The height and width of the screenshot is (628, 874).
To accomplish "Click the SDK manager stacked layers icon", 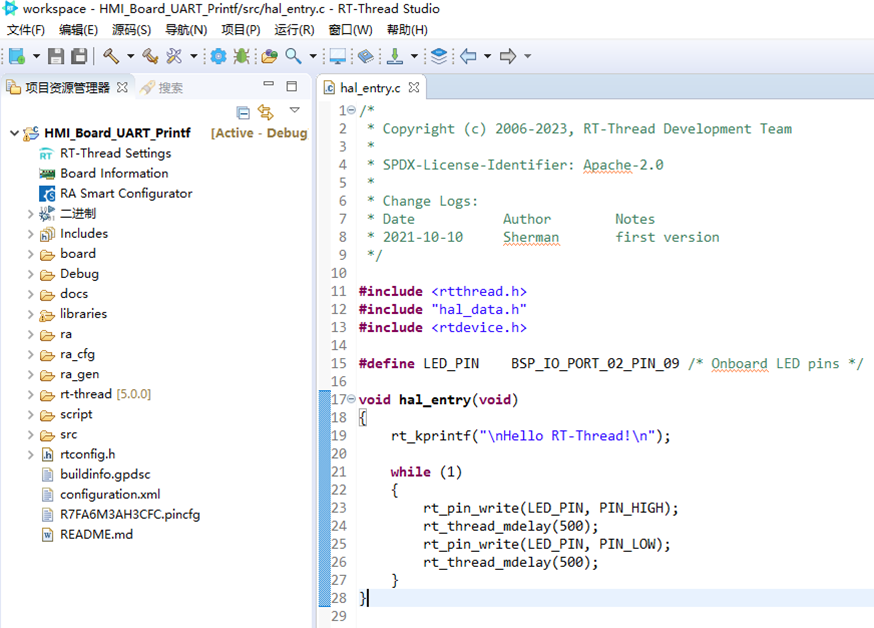I will click(439, 56).
